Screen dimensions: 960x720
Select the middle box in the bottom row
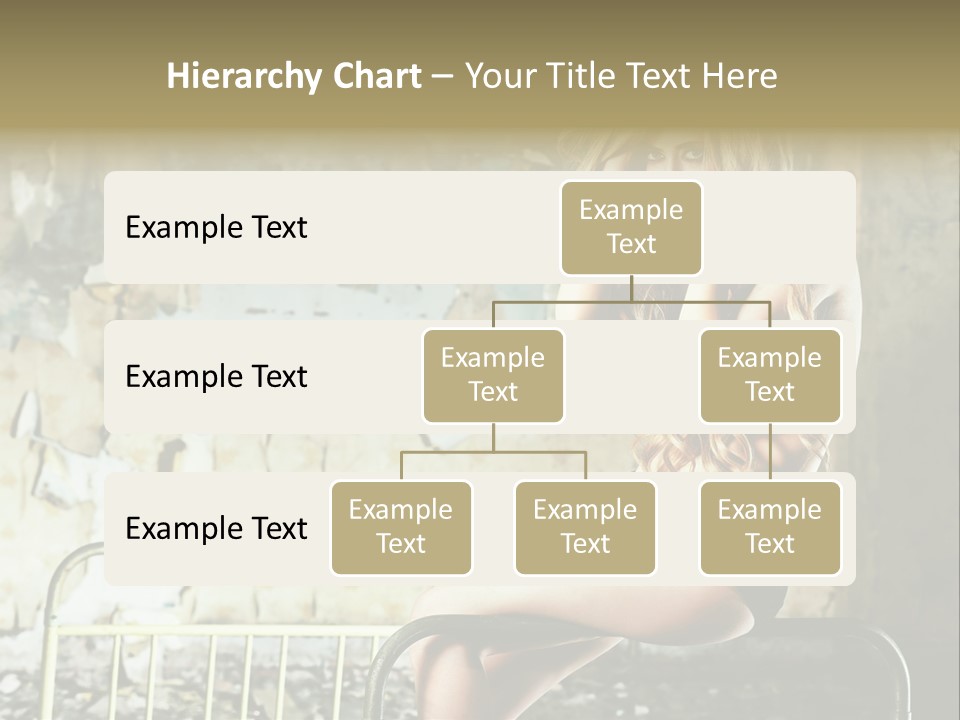pyautogui.click(x=585, y=527)
